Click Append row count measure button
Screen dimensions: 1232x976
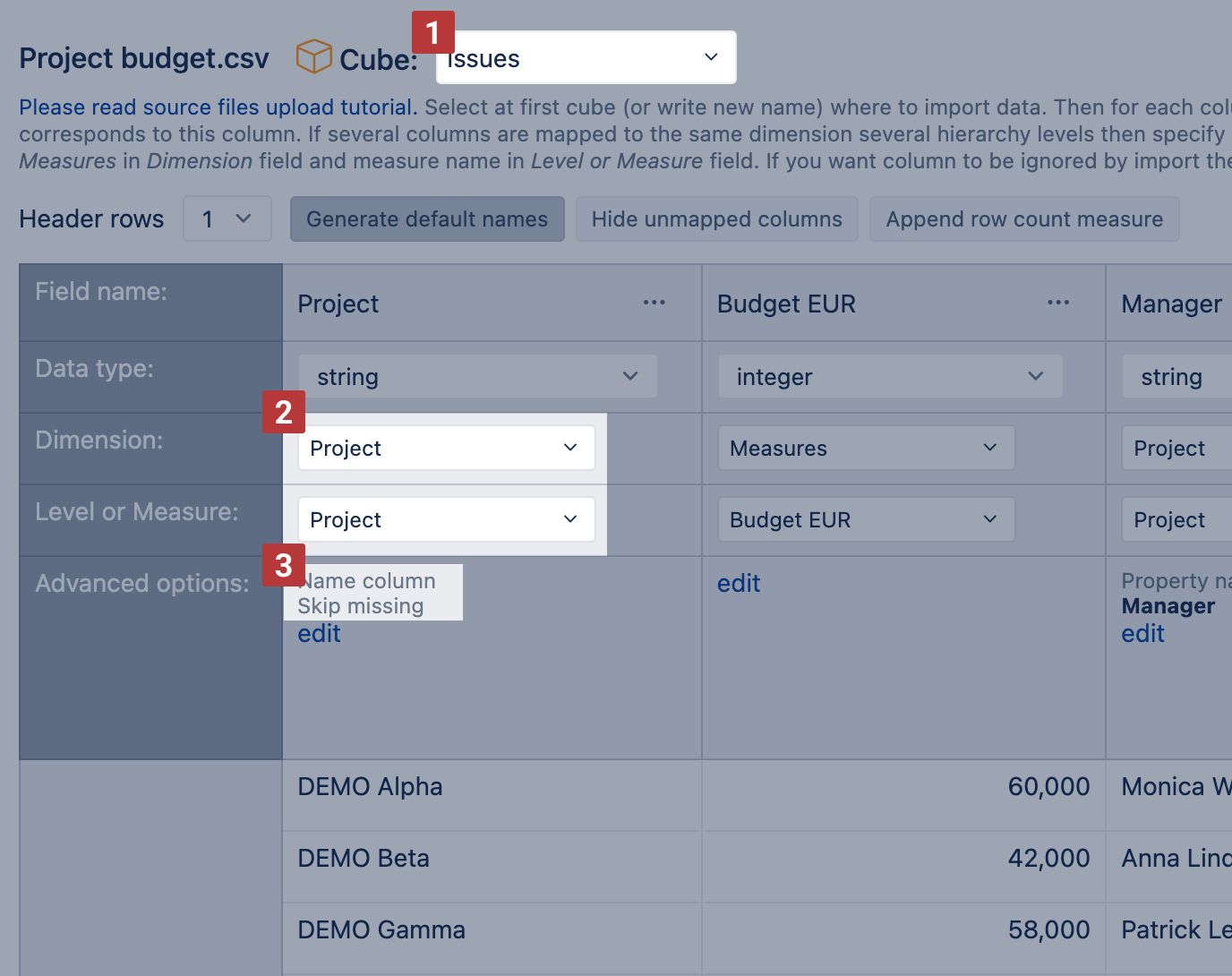coord(1023,218)
